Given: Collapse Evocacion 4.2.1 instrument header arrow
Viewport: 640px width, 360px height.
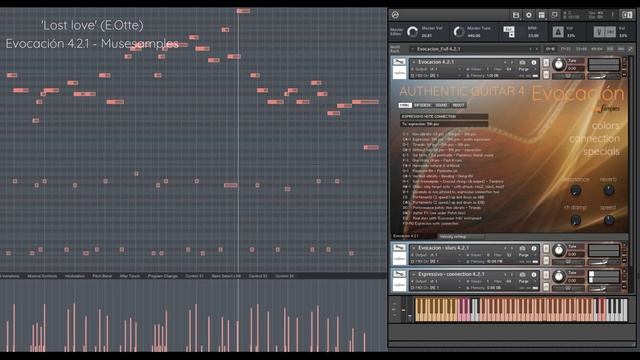Looking at the screenshot, I should click(414, 62).
